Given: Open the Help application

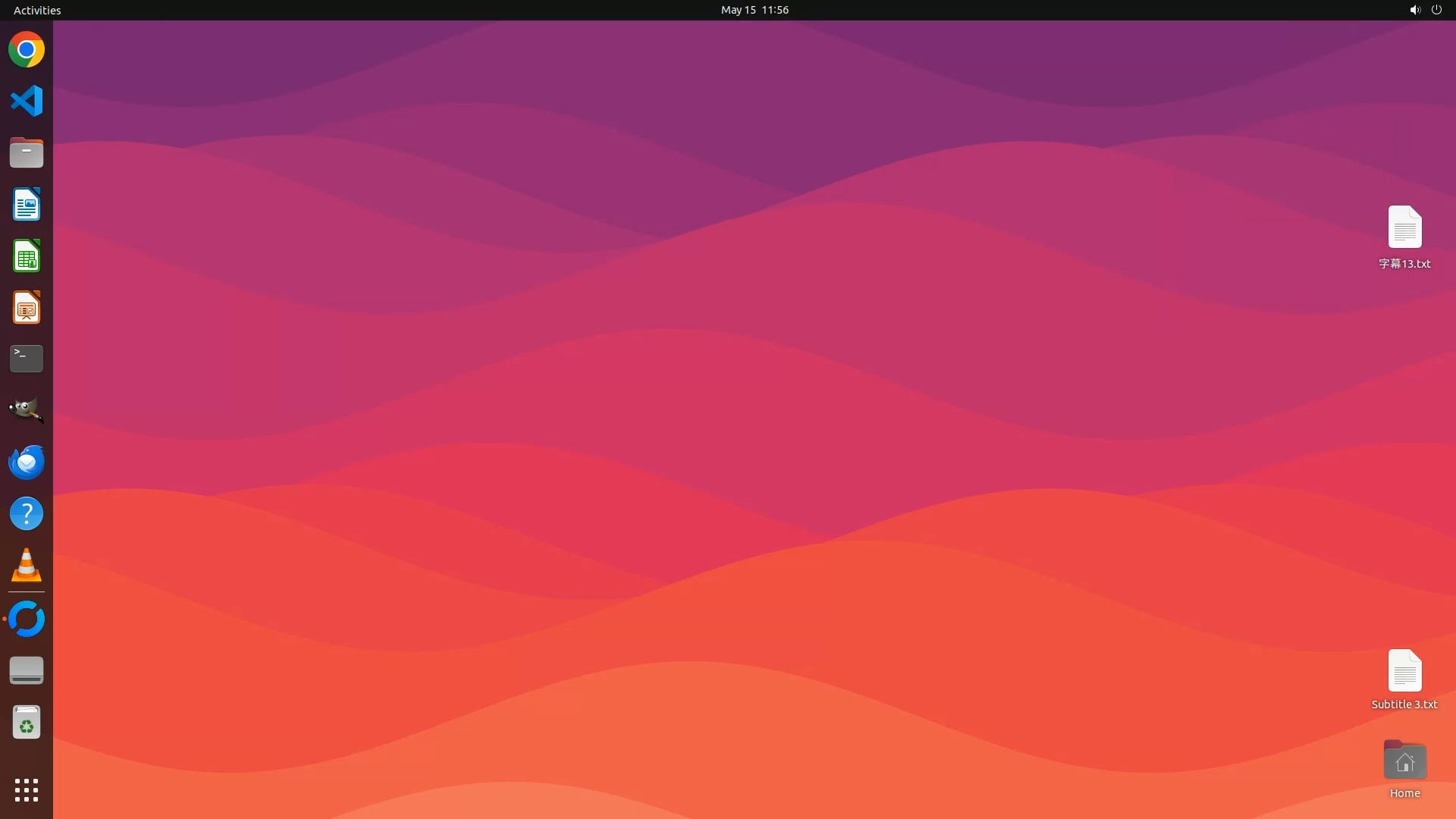Looking at the screenshot, I should click(27, 513).
